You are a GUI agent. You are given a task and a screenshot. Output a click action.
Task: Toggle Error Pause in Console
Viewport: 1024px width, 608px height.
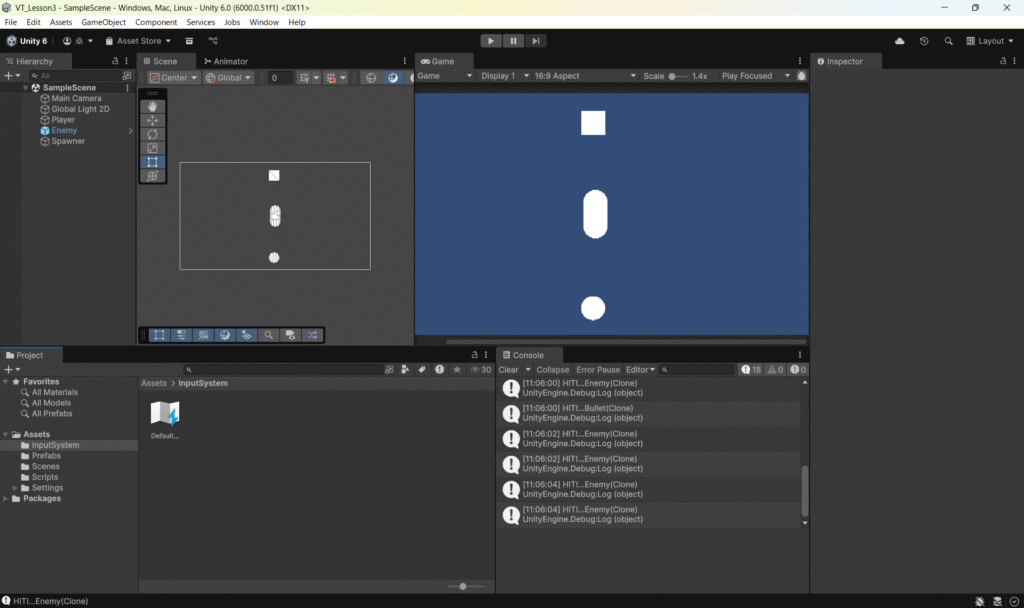[x=598, y=370]
